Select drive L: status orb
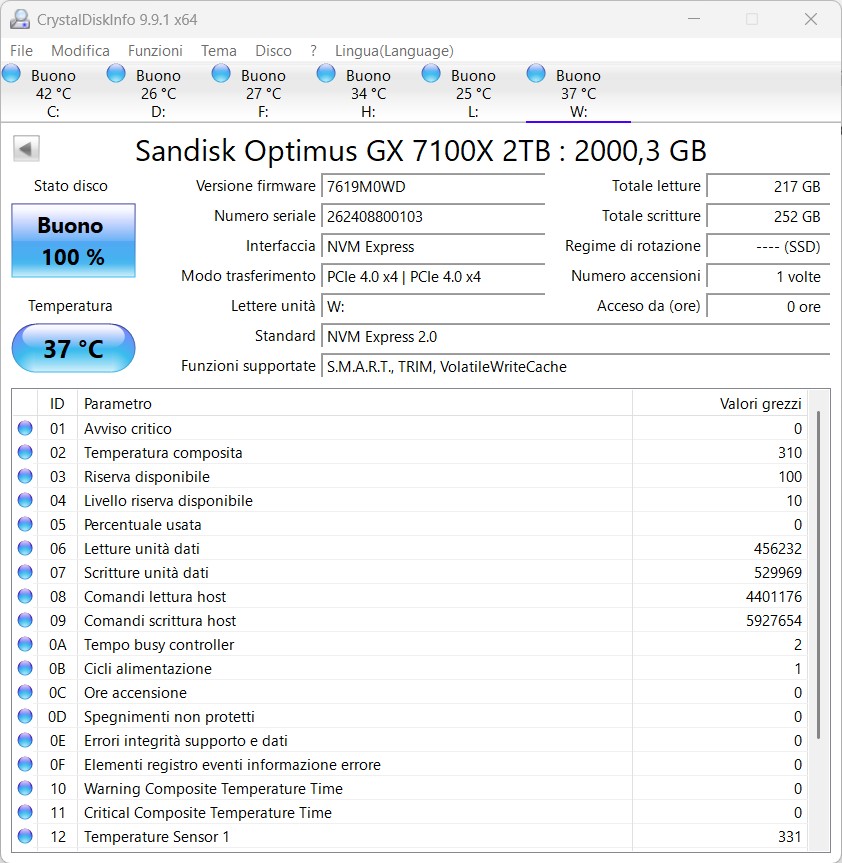The width and height of the screenshot is (842, 863). [431, 74]
